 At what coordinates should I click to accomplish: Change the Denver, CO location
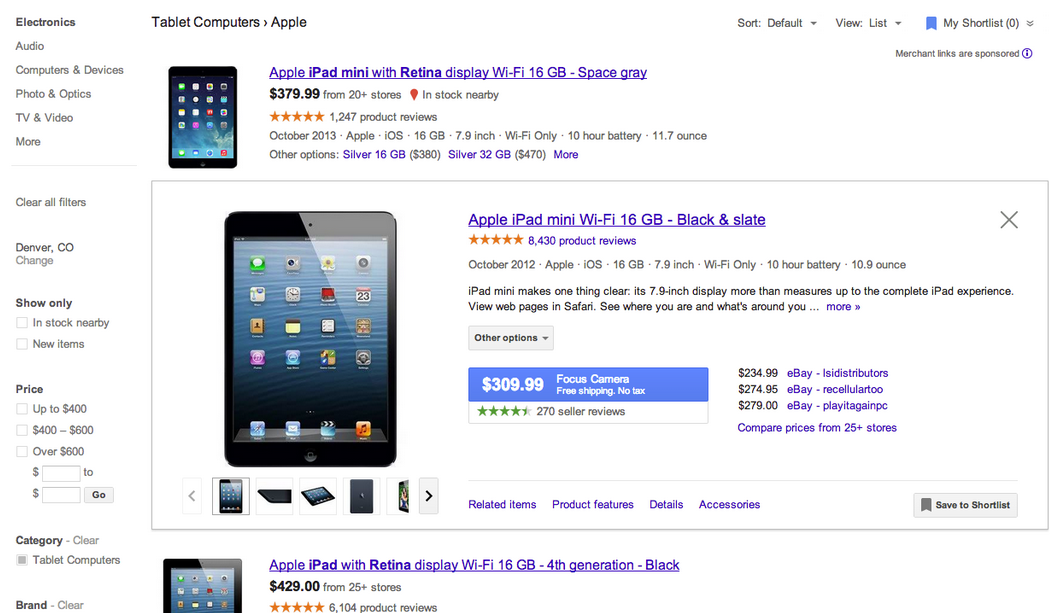pos(34,261)
